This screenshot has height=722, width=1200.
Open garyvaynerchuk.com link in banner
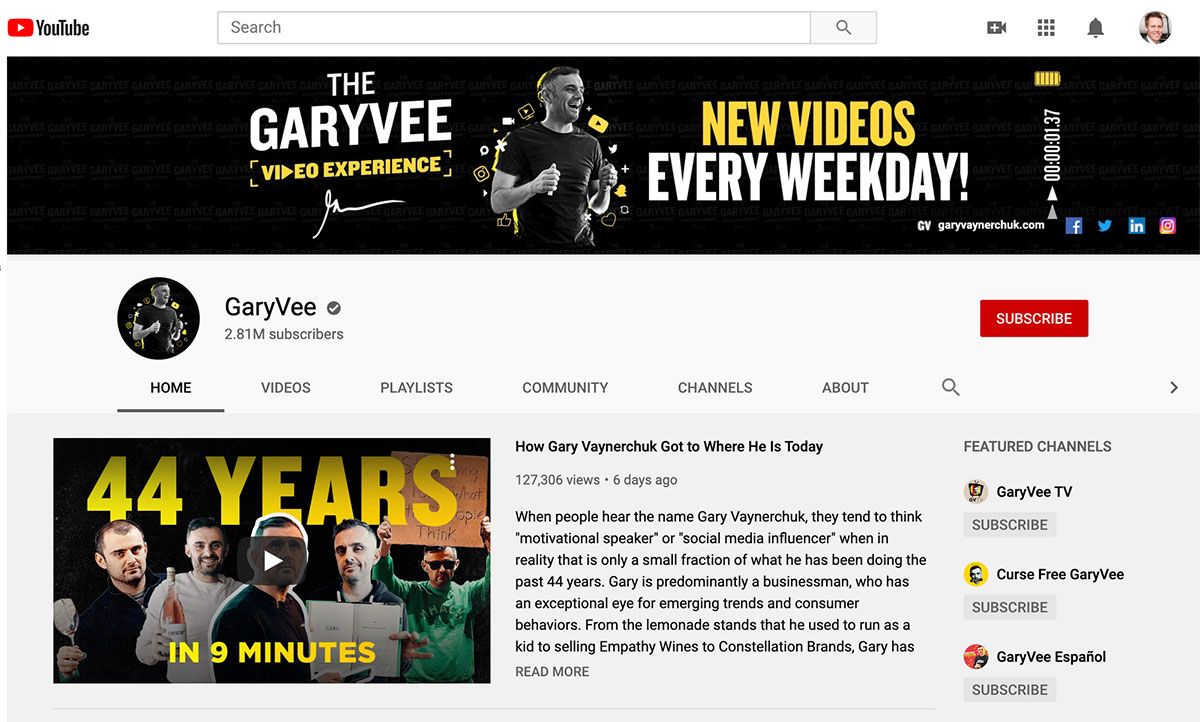point(991,226)
